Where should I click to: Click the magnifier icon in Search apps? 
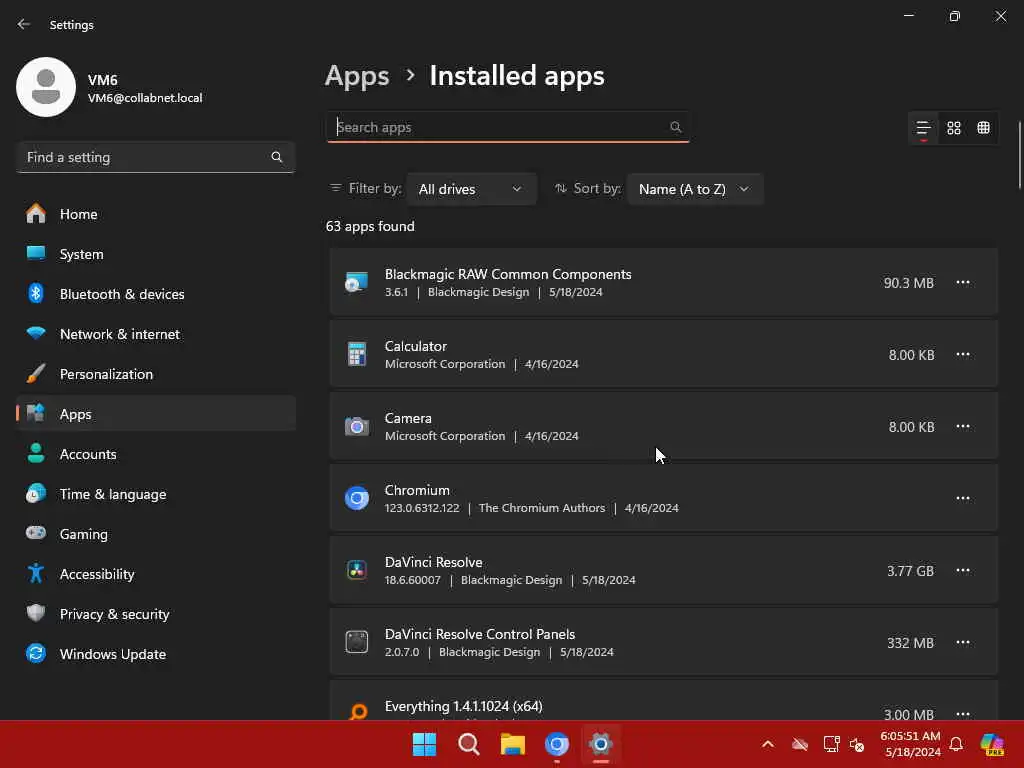point(676,127)
